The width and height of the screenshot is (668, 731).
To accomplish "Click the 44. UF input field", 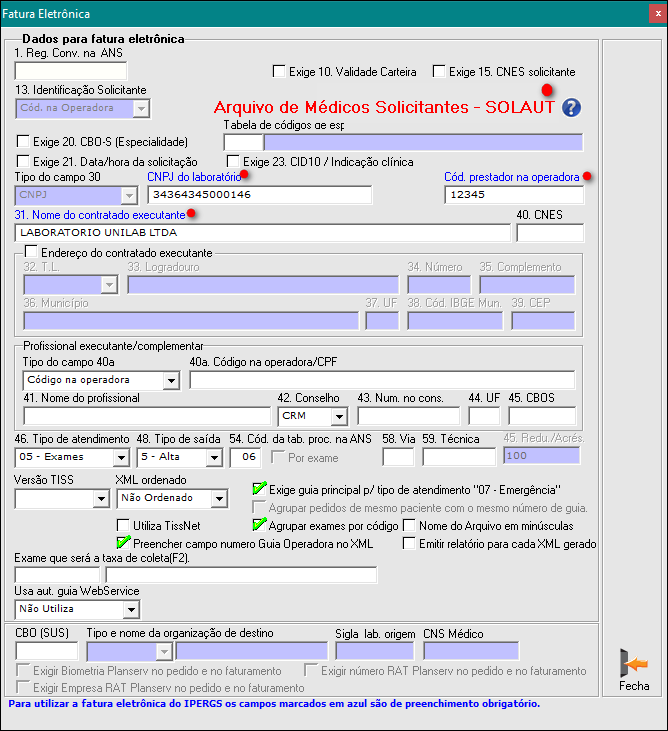I will click(x=484, y=416).
